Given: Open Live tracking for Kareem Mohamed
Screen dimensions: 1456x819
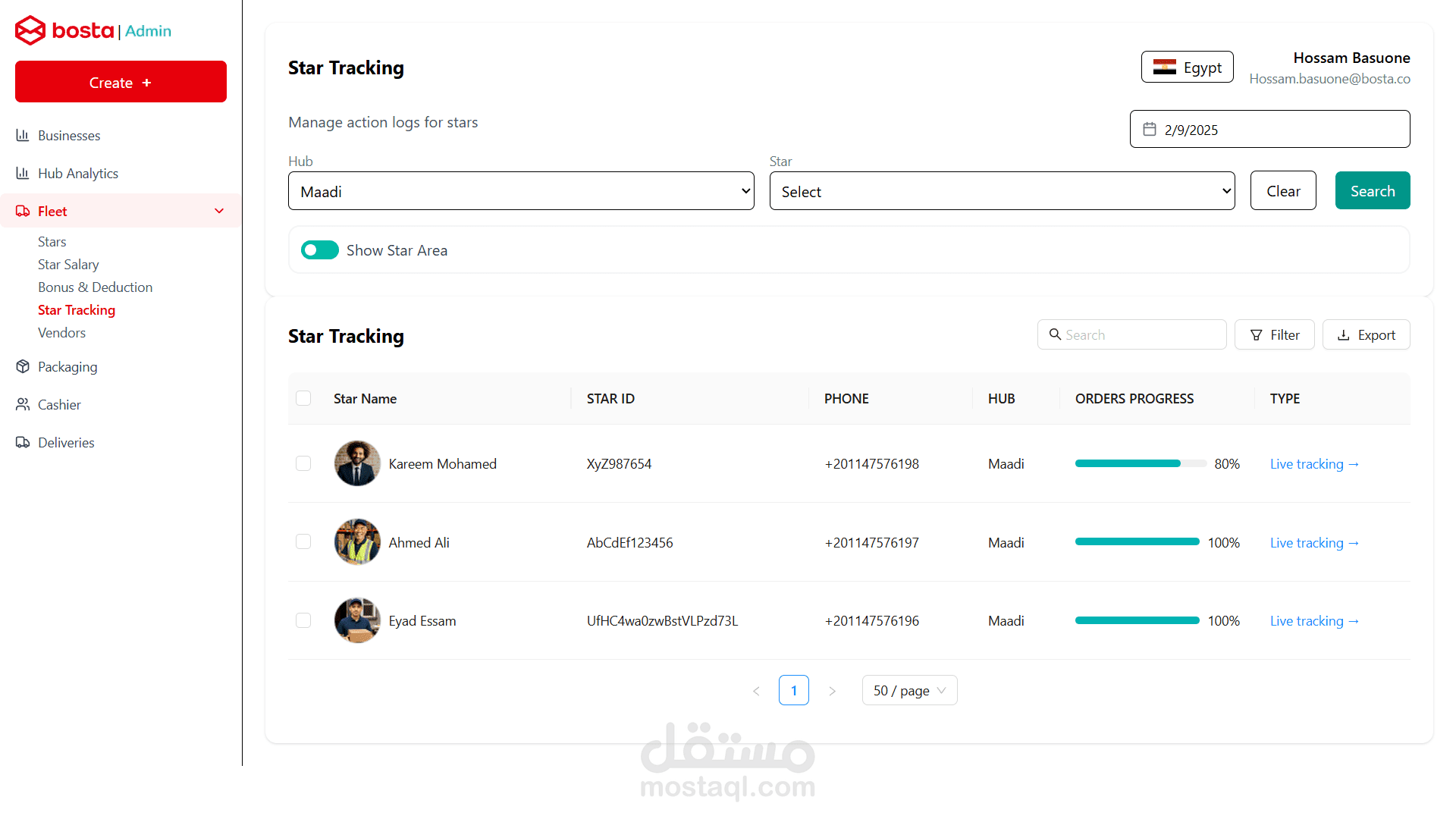Looking at the screenshot, I should 1314,463.
